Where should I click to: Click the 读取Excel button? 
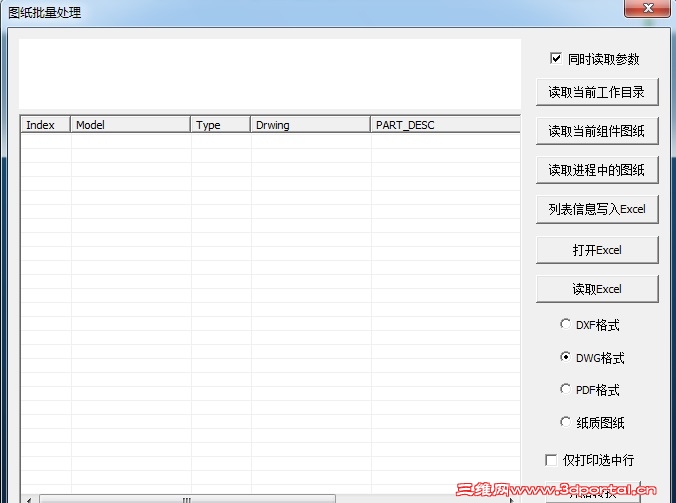tap(597, 289)
